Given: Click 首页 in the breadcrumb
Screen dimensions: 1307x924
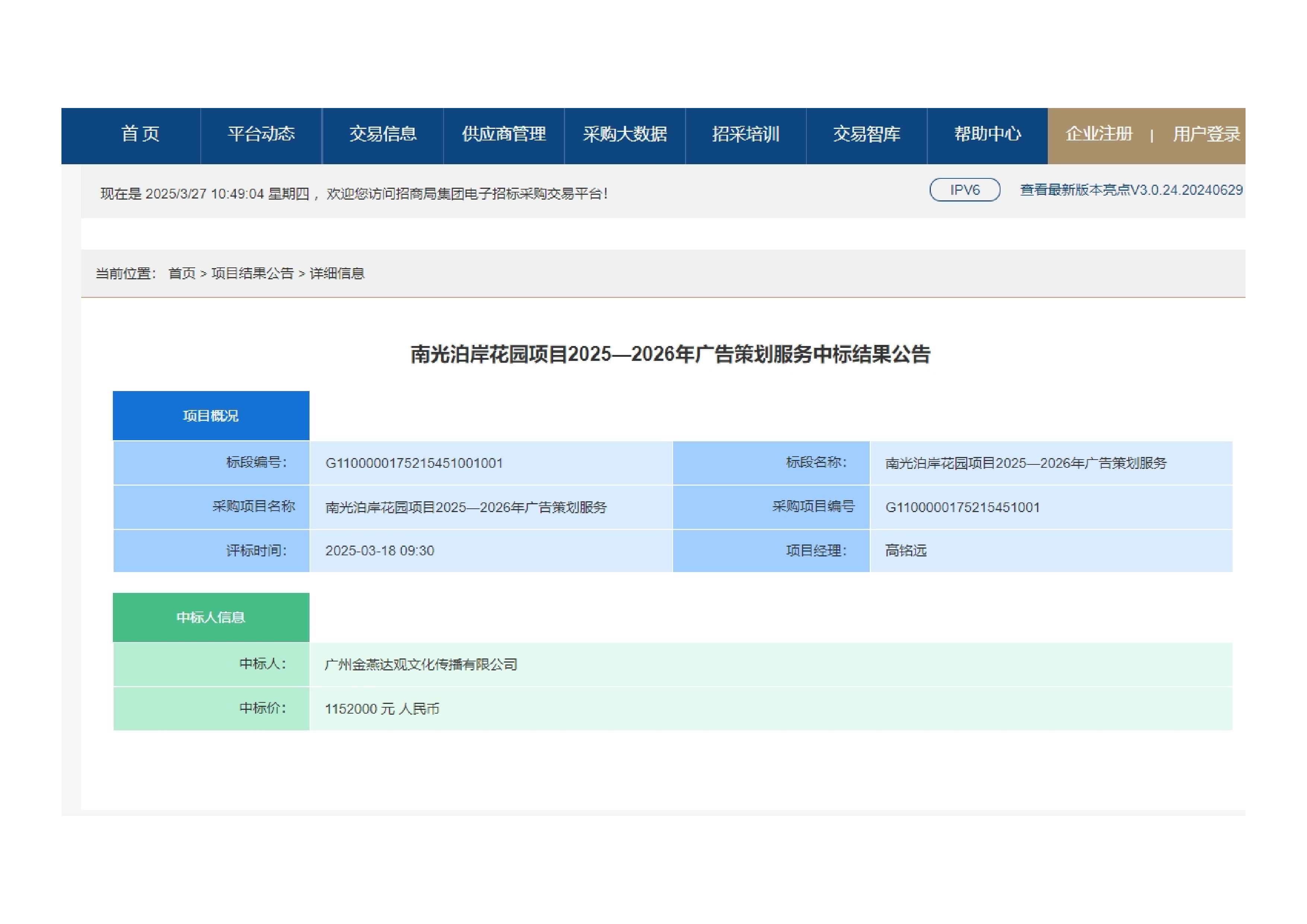Looking at the screenshot, I should tap(182, 273).
